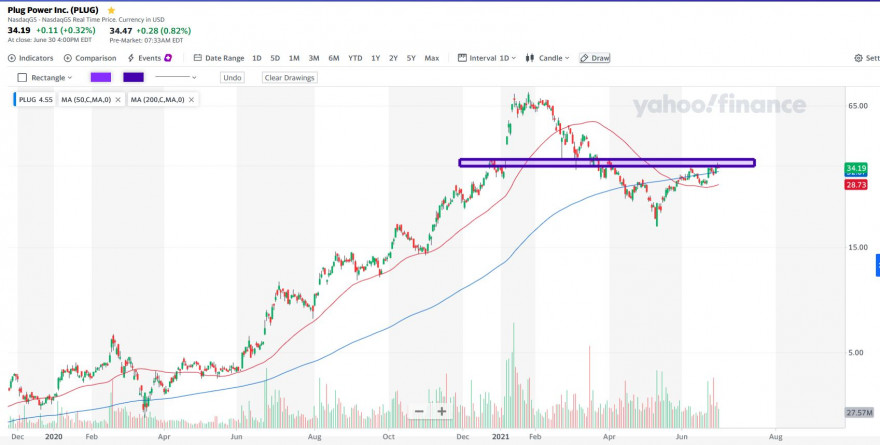Pick the light purple fill color swatch
Screen dimensions: 880x445
coord(100,77)
